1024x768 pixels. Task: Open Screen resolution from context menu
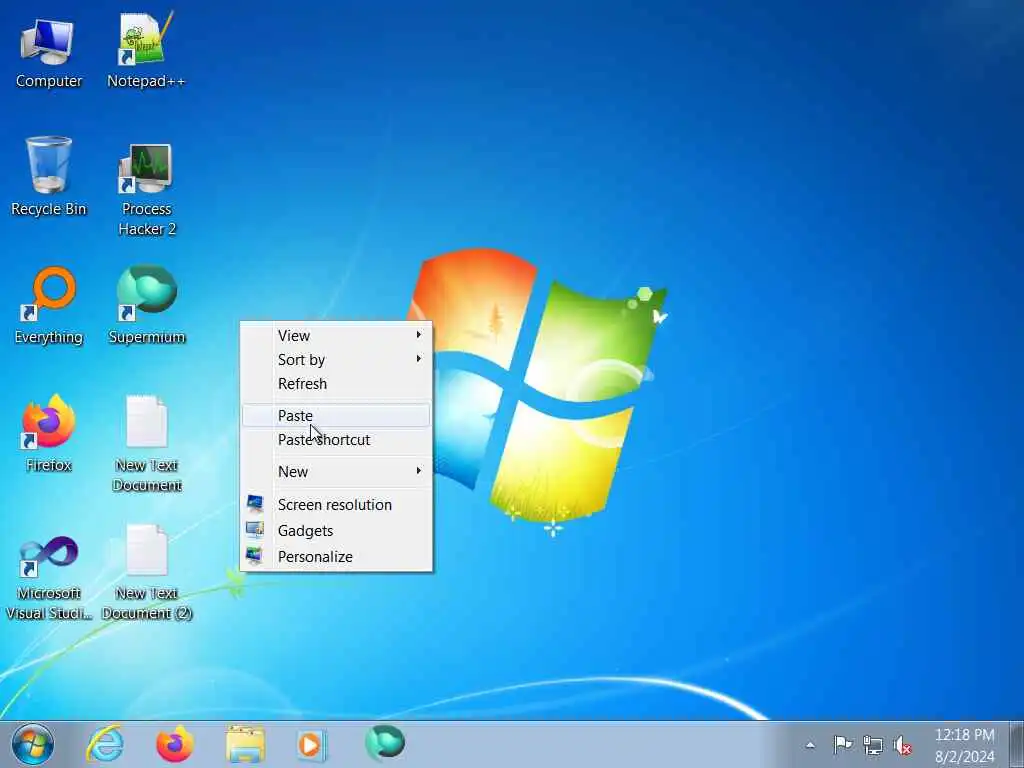336,505
